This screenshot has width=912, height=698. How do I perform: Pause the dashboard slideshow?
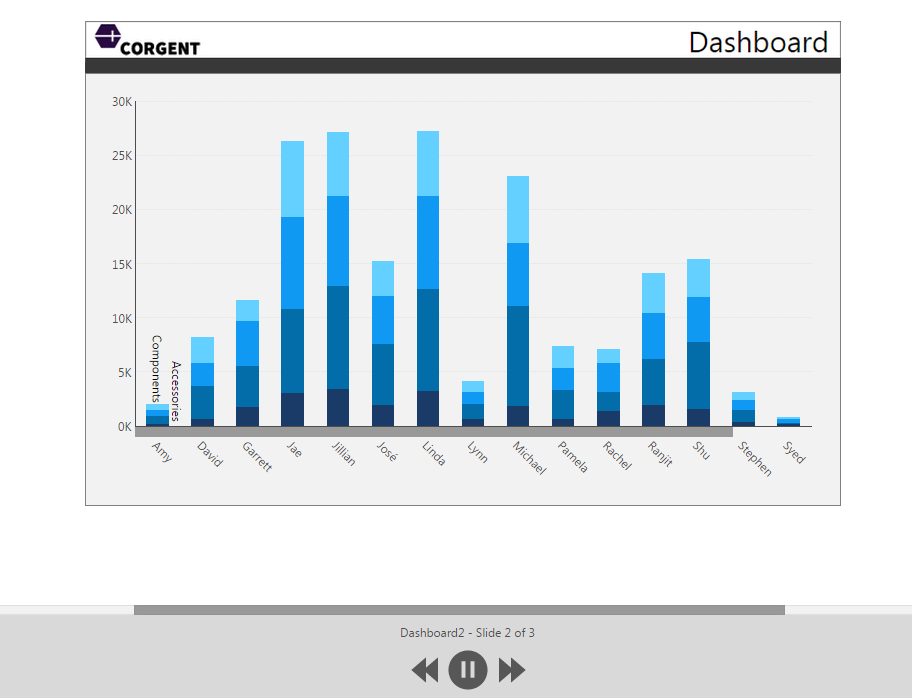tap(468, 670)
